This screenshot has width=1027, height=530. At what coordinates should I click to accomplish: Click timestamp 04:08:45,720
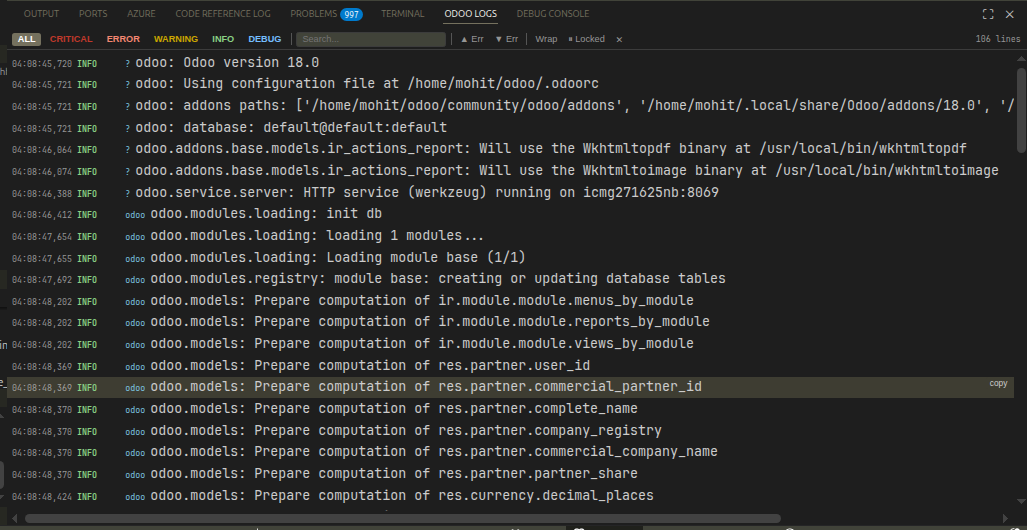pos(42,64)
